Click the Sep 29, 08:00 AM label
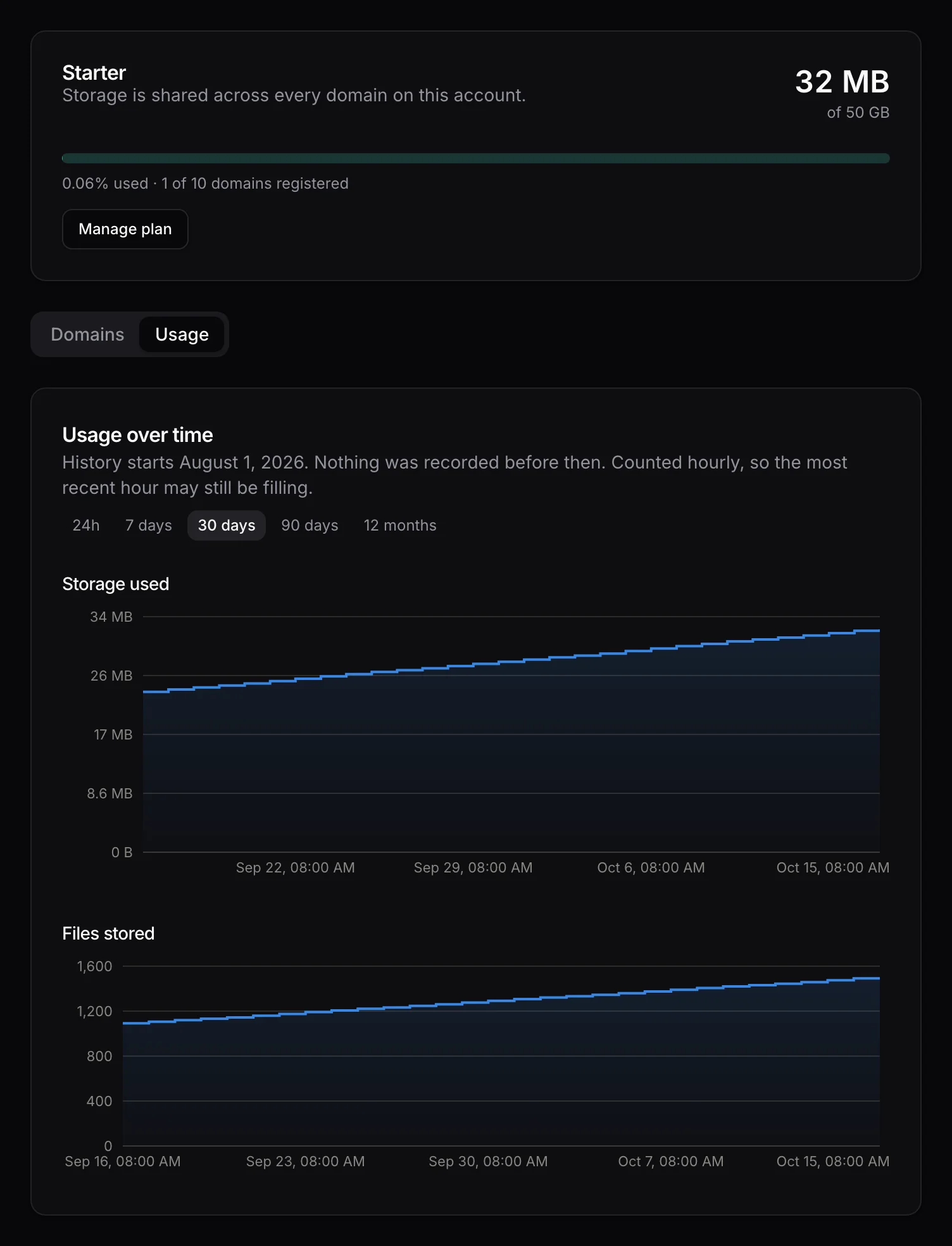This screenshot has height=1246, width=952. tap(473, 867)
